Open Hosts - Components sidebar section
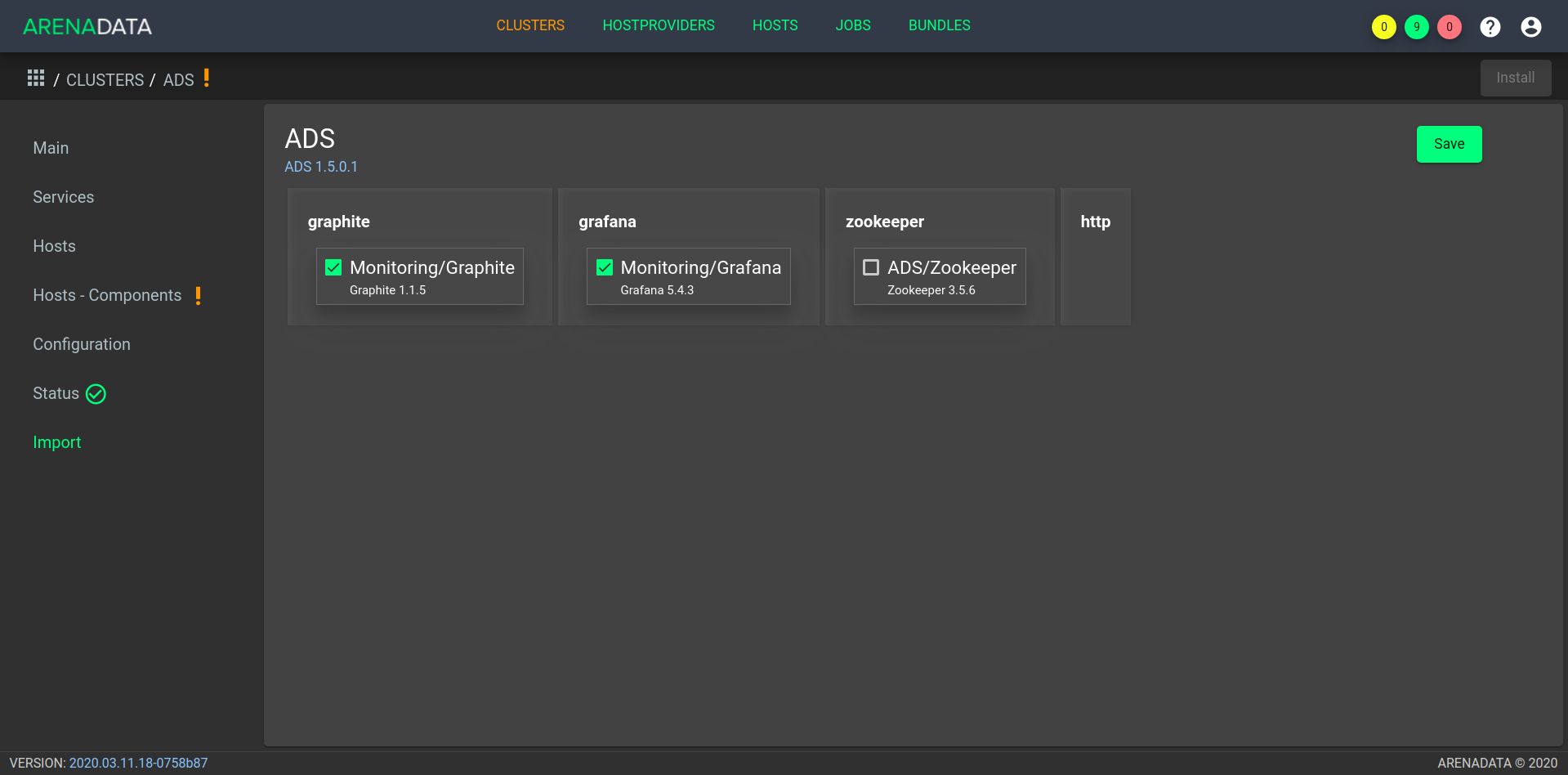 pyautogui.click(x=107, y=295)
